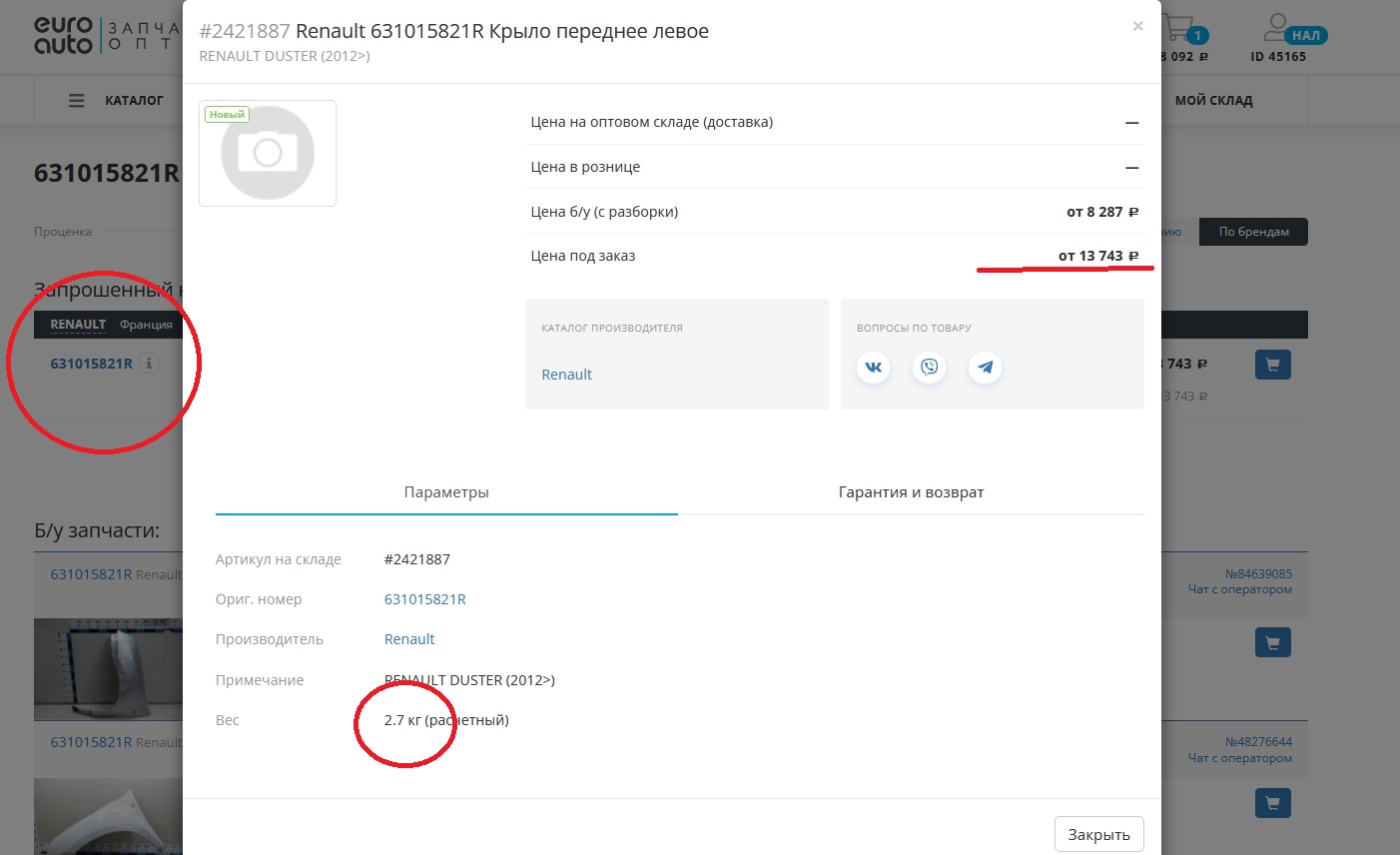Open Чат с оператором for №48276644
Screen dimensions: 1400x855
pyautogui.click(x=1239, y=758)
